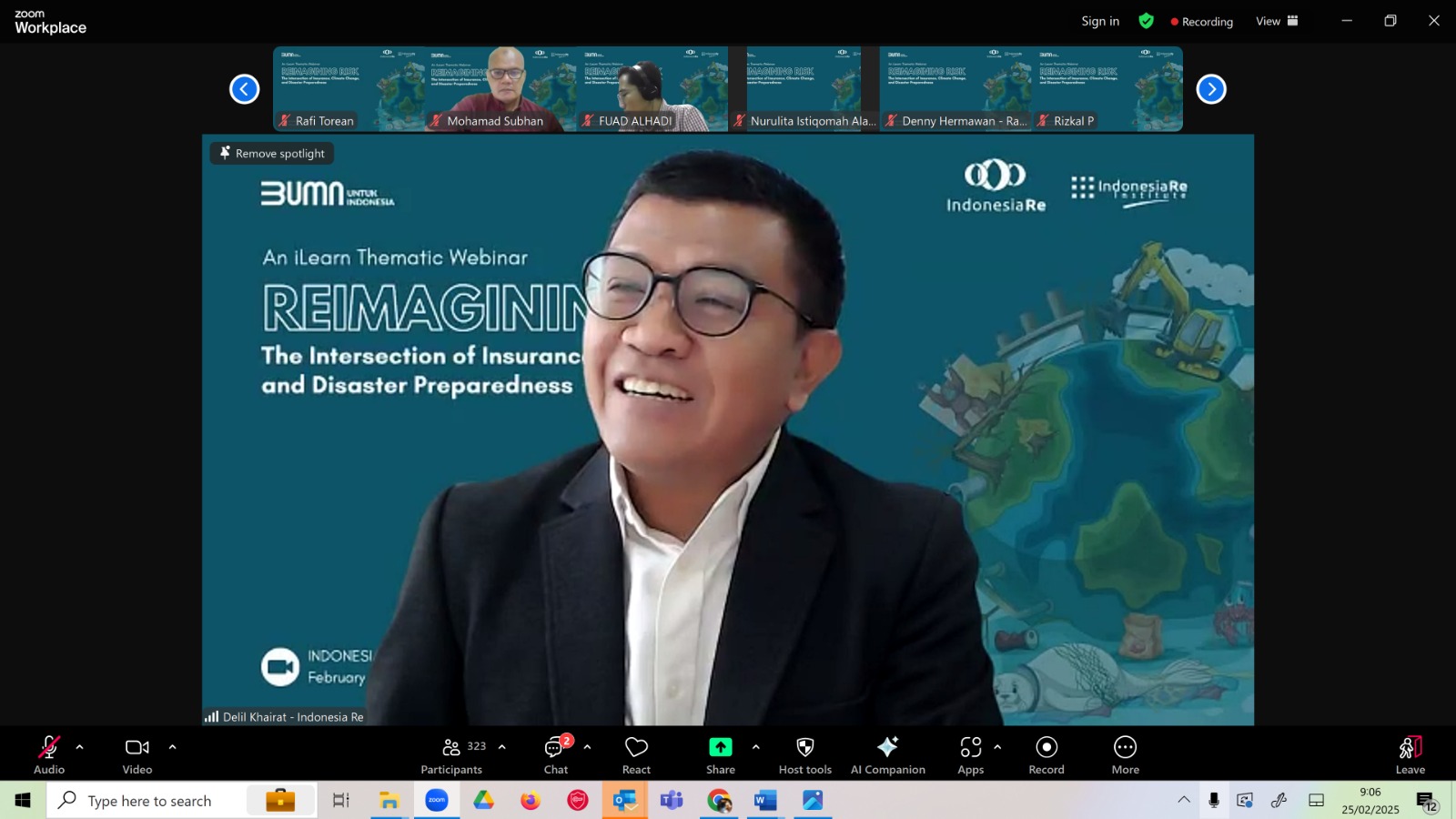Open Outlook from taskbar
1456x819 pixels.
(x=624, y=801)
